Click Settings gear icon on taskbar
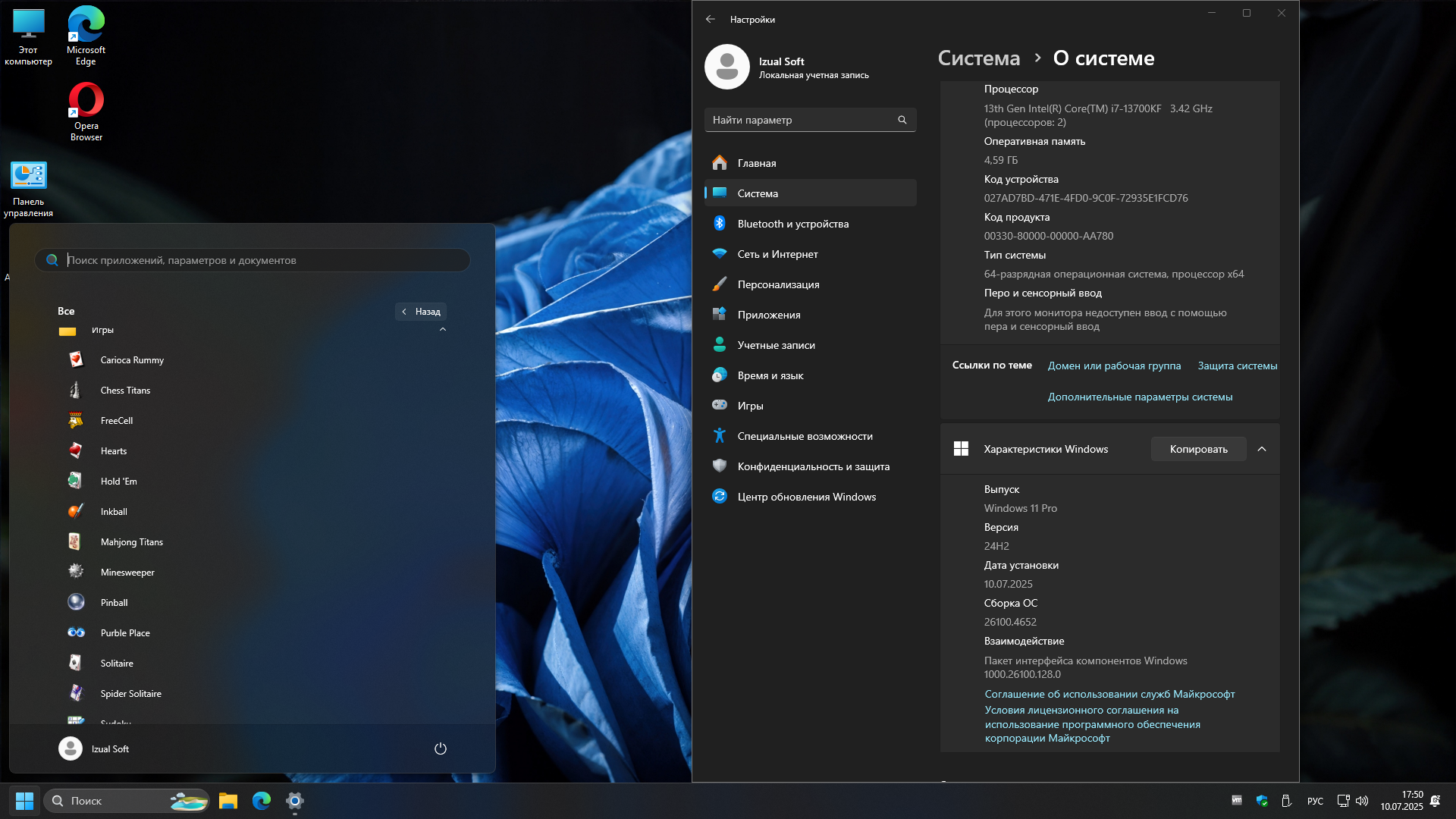1456x819 pixels. point(295,801)
